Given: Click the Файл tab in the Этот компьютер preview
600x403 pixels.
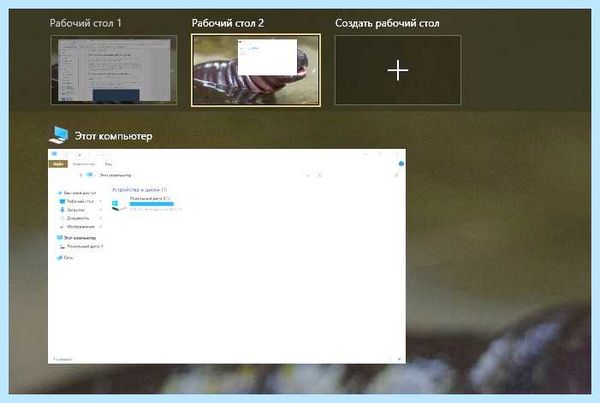Looking at the screenshot, I should pyautogui.click(x=58, y=164).
